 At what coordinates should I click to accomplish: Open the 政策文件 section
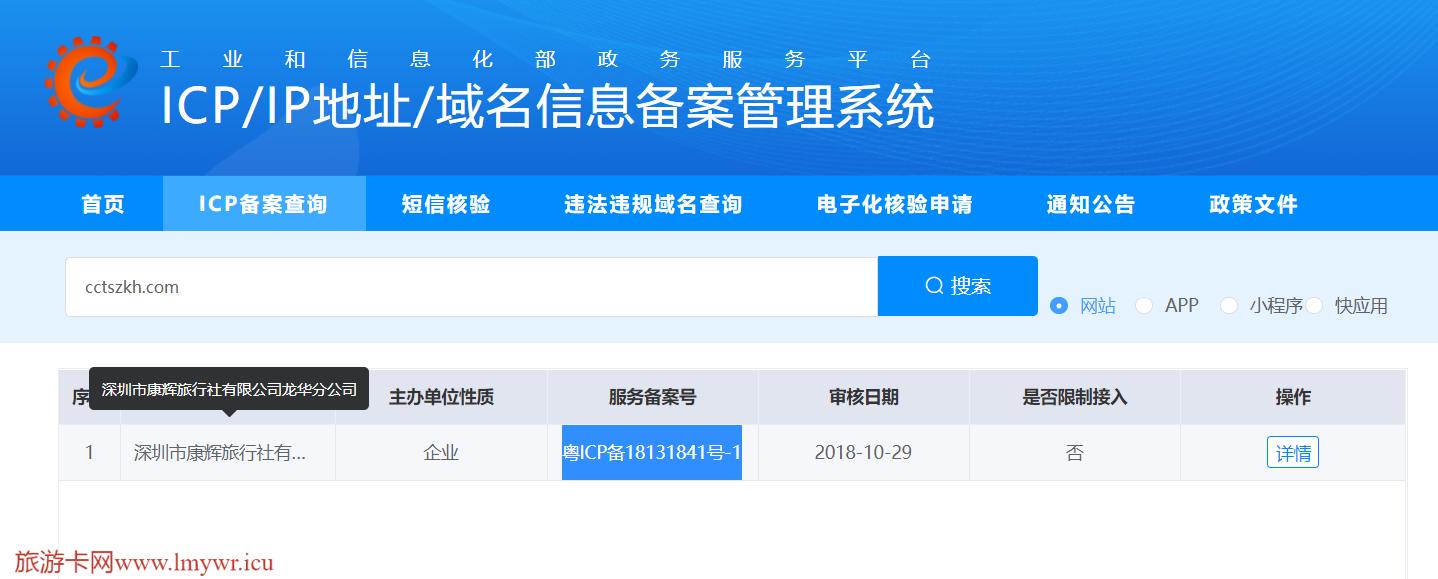tap(1251, 203)
